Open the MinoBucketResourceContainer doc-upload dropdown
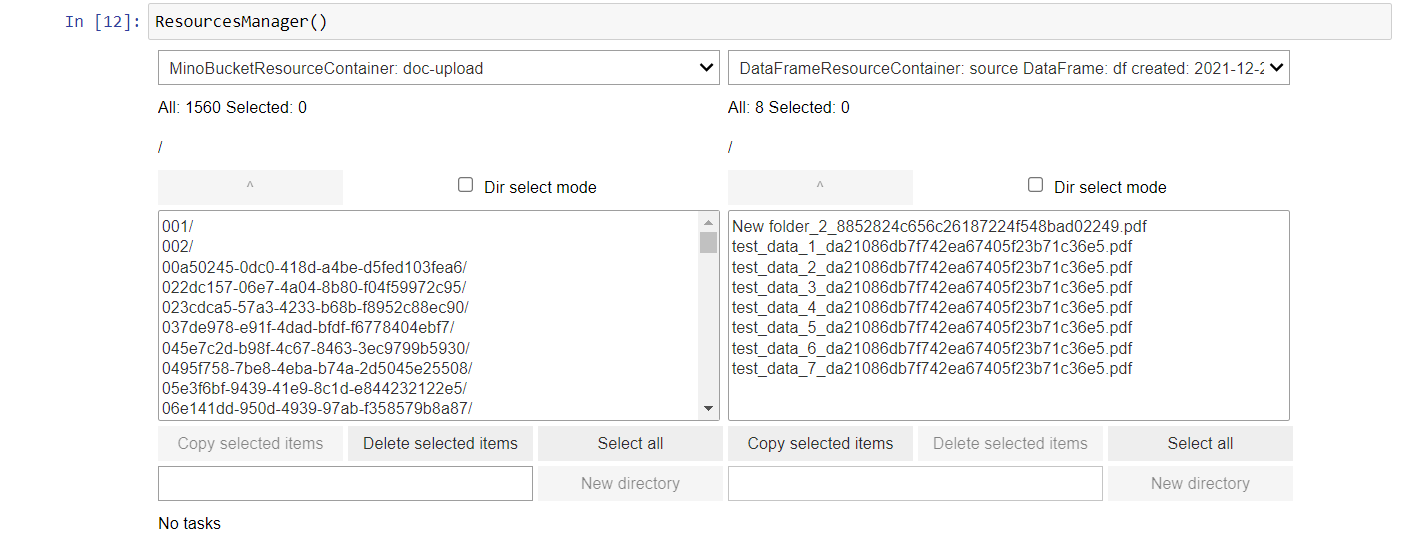1404x539 pixels. click(x=438, y=68)
